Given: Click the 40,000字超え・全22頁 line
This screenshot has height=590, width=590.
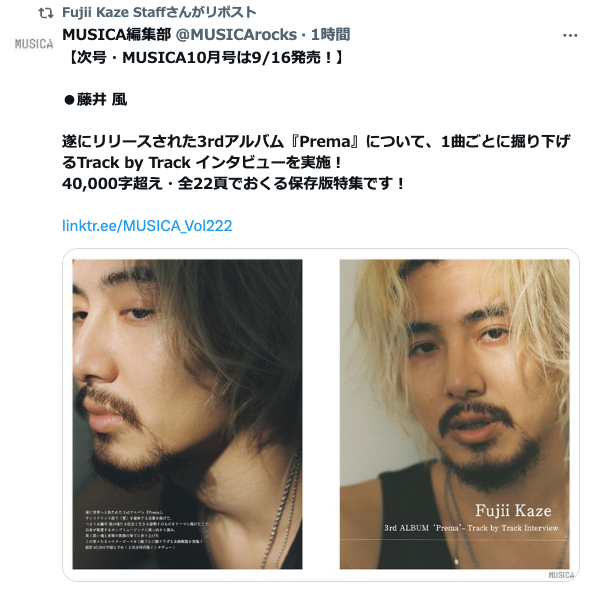Looking at the screenshot, I should (234, 184).
